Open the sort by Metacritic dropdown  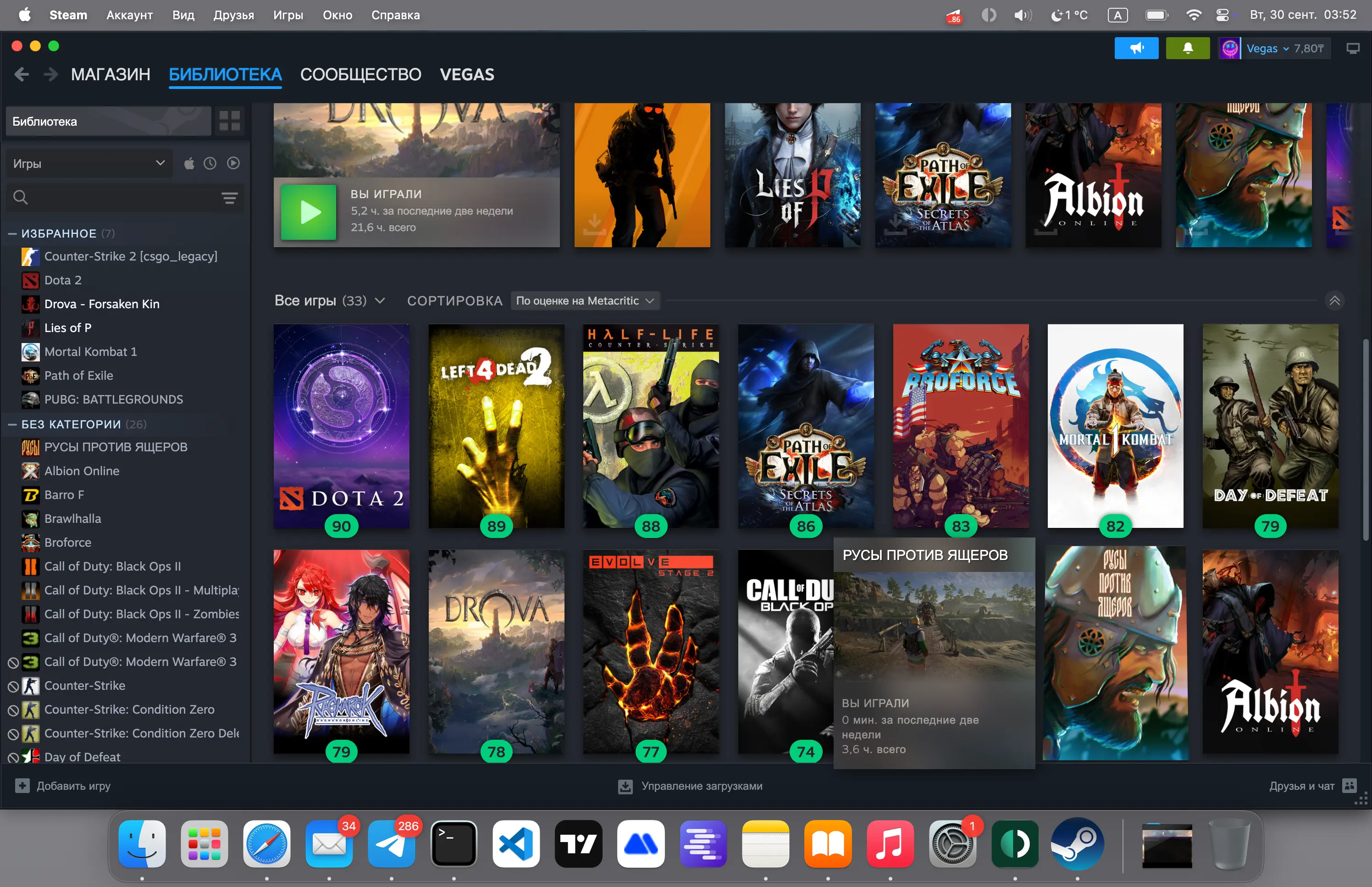[585, 301]
